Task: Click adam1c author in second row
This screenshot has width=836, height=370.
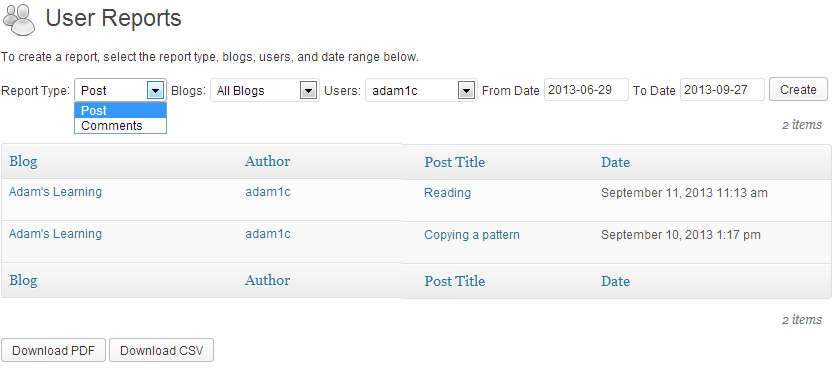Action: (x=268, y=234)
